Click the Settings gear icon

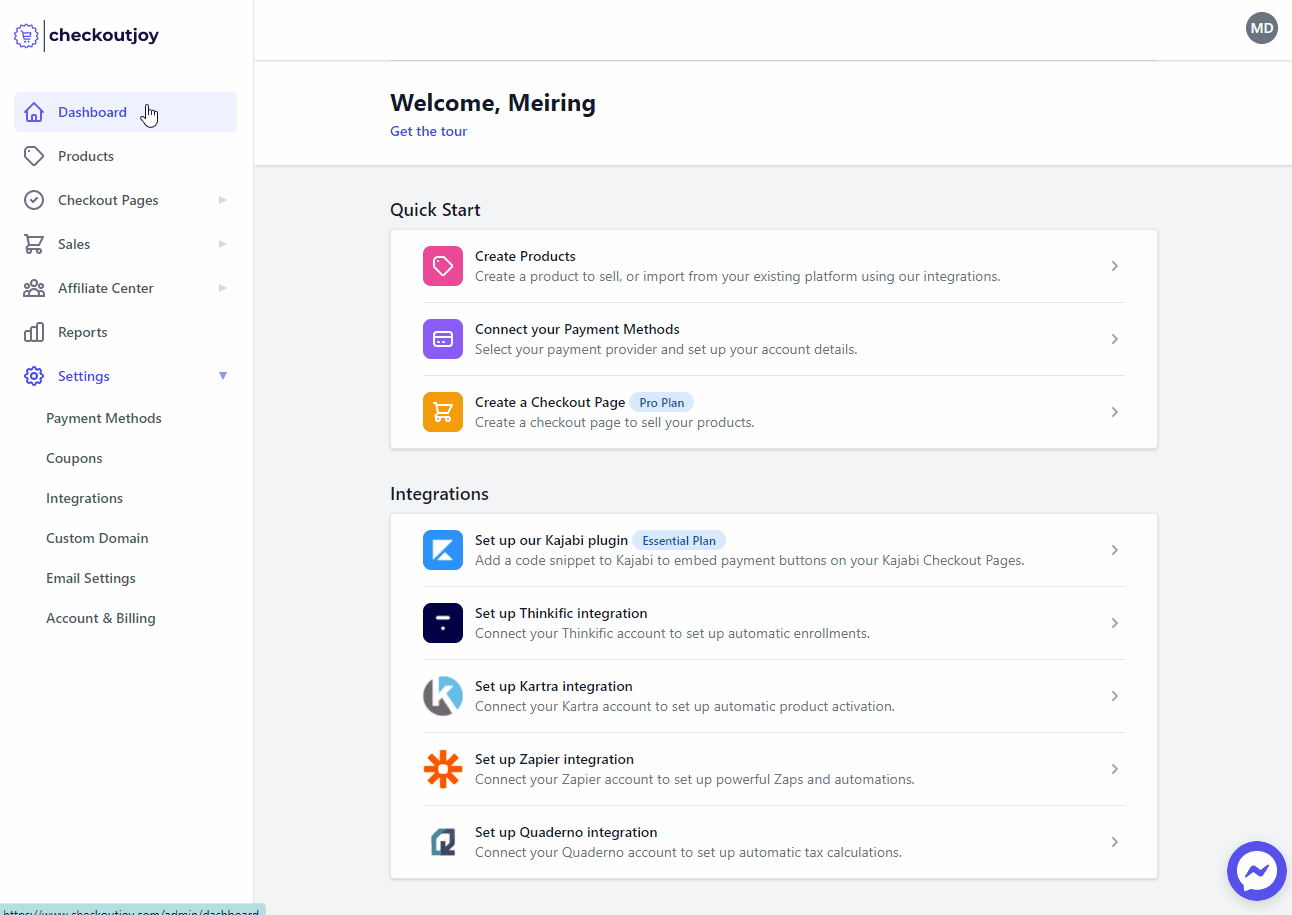tap(34, 376)
